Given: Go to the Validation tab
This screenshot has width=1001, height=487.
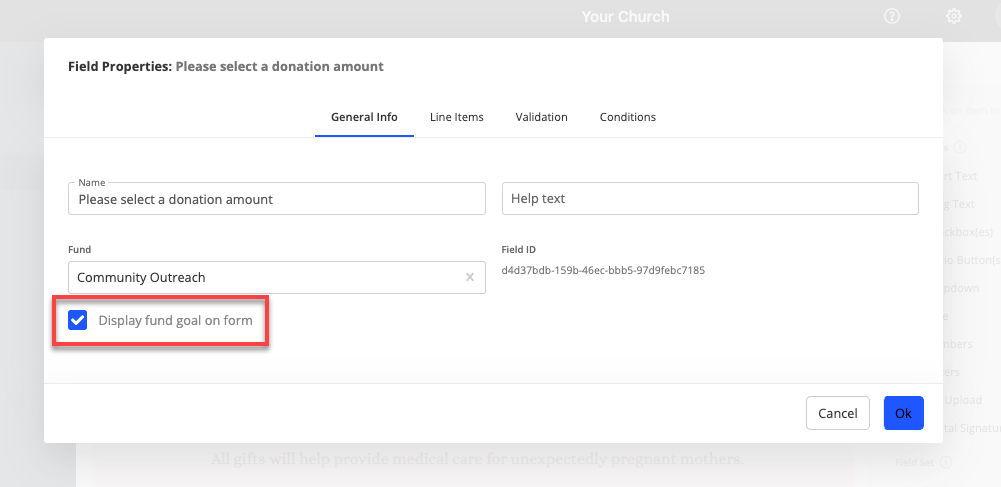Looking at the screenshot, I should 541,117.
